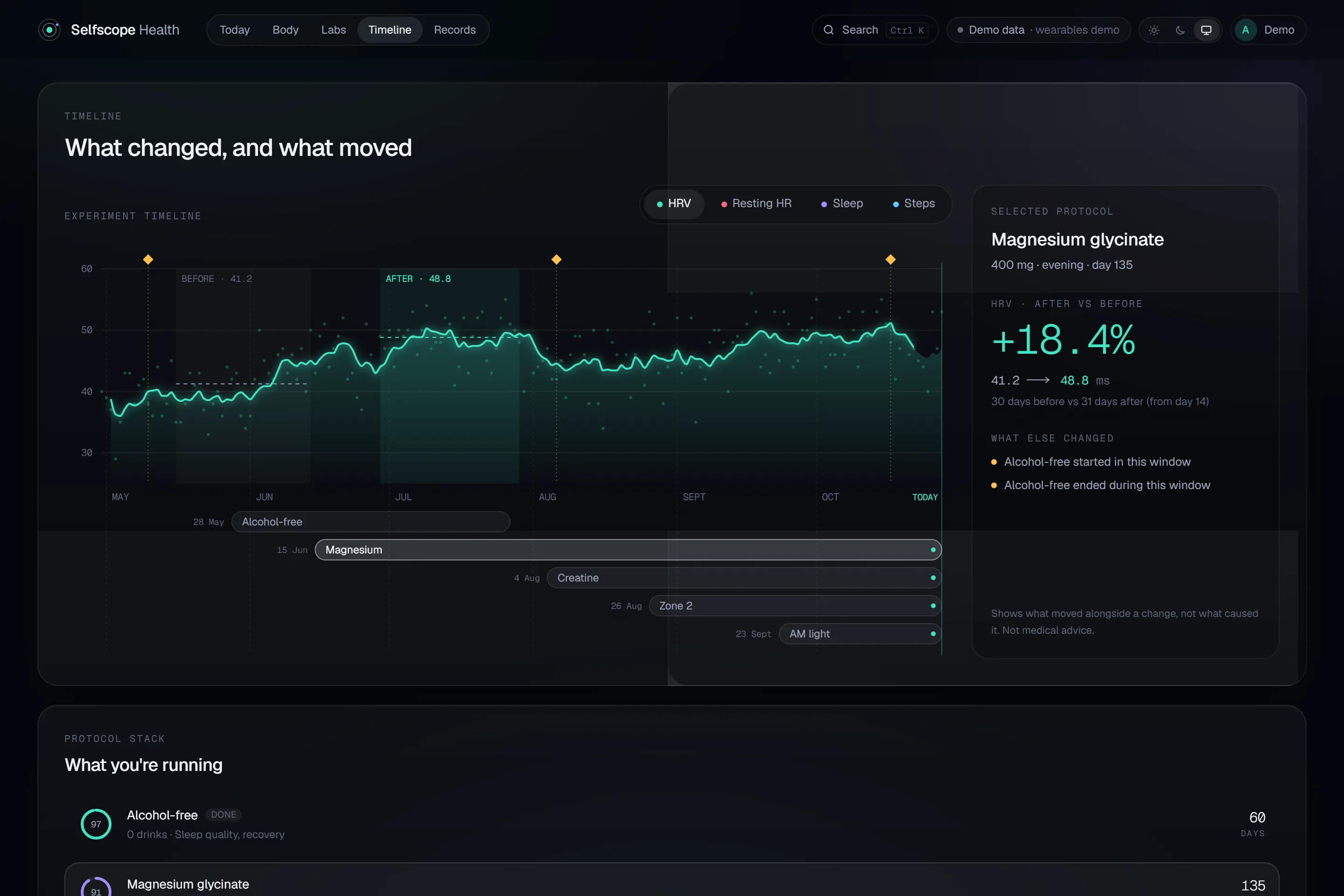Switch to light theme sun icon
The height and width of the screenshot is (896, 1344).
1154,30
